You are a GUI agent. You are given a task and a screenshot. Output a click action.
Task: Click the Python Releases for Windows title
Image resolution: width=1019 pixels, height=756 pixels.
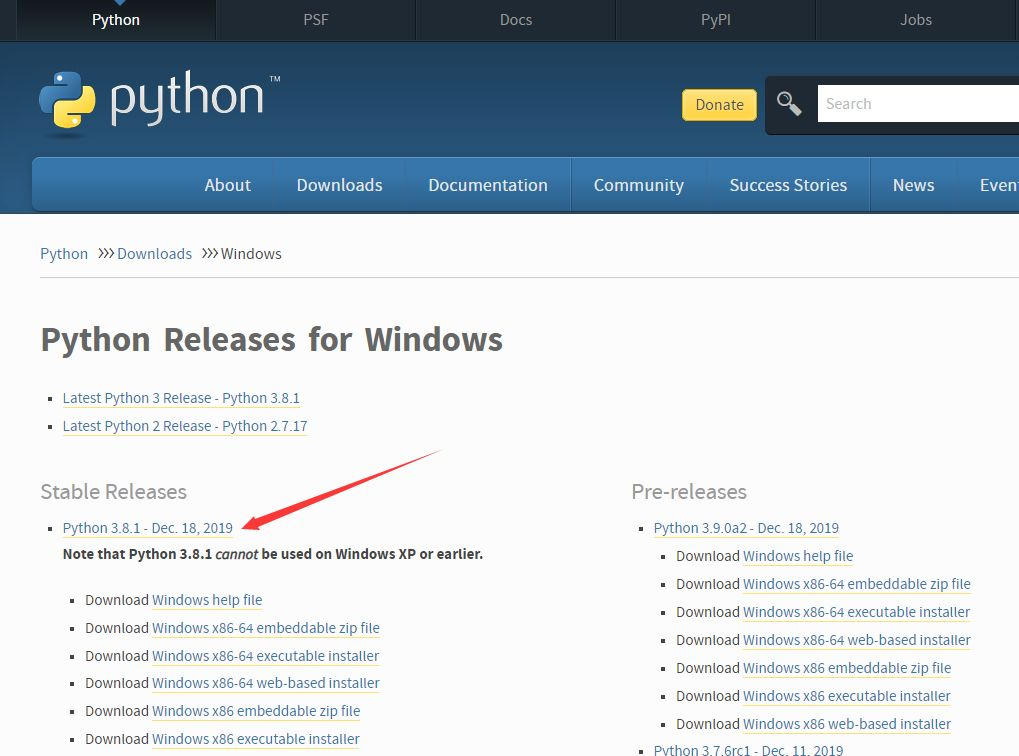click(x=272, y=339)
